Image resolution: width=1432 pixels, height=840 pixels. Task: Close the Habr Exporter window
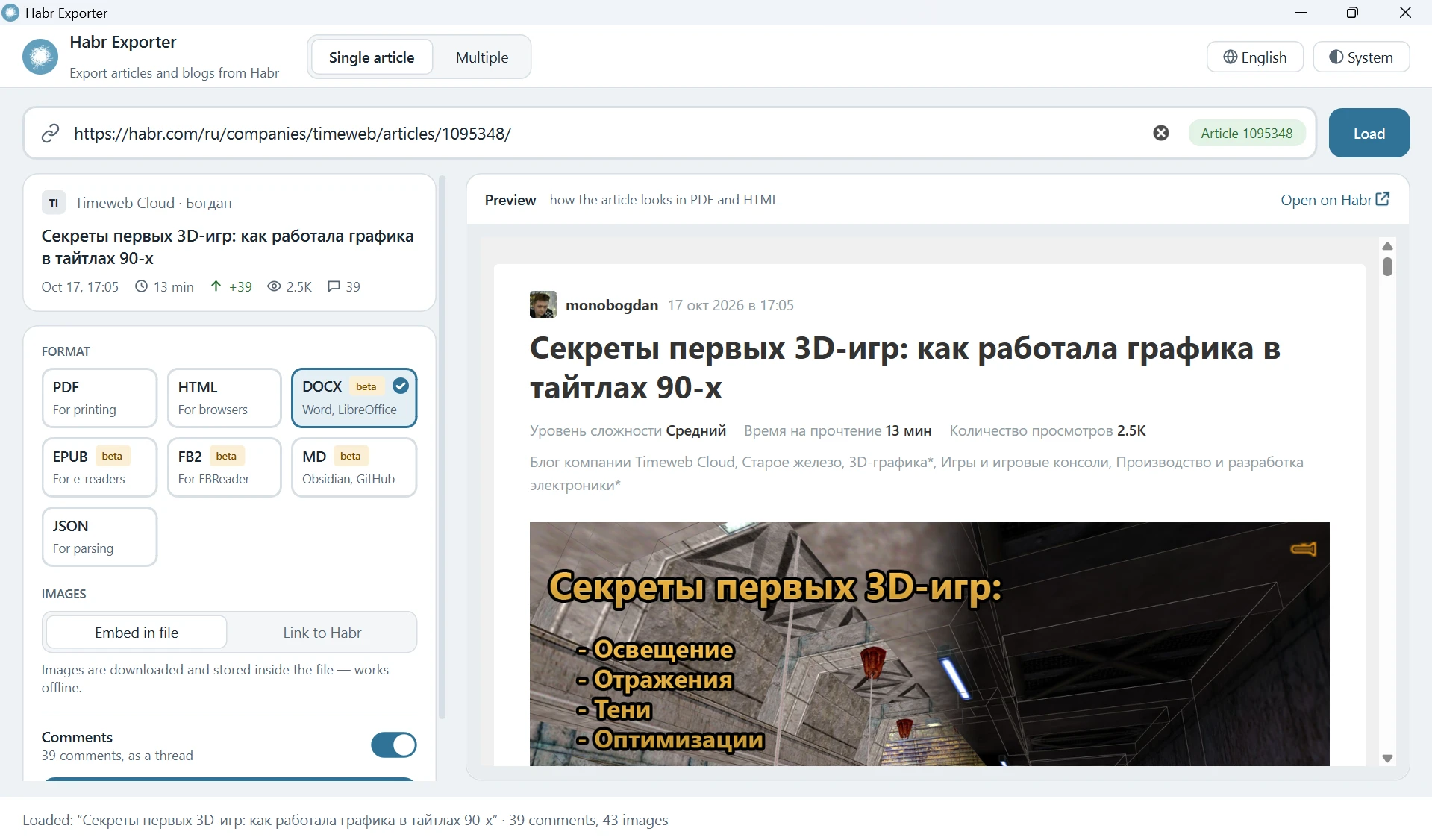click(x=1405, y=13)
